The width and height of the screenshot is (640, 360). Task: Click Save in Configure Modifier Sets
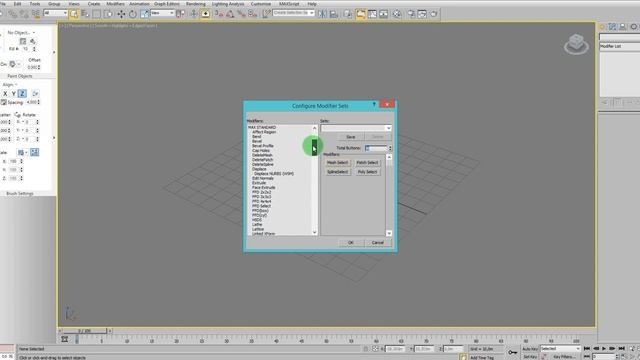[x=351, y=137]
